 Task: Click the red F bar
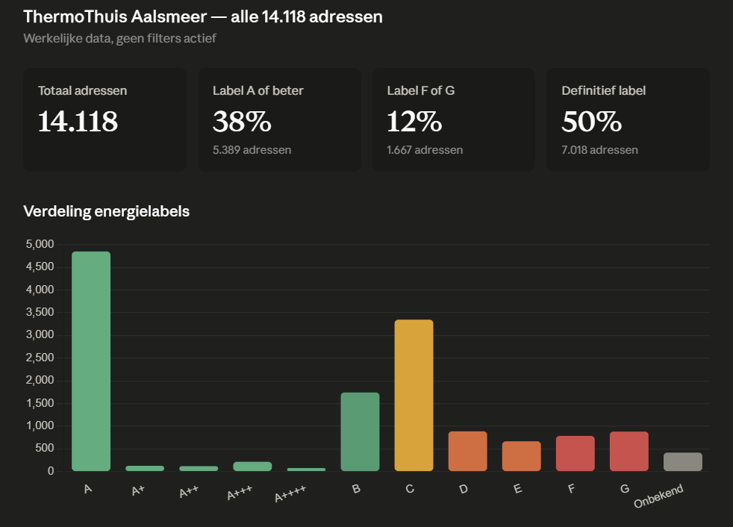[575, 453]
